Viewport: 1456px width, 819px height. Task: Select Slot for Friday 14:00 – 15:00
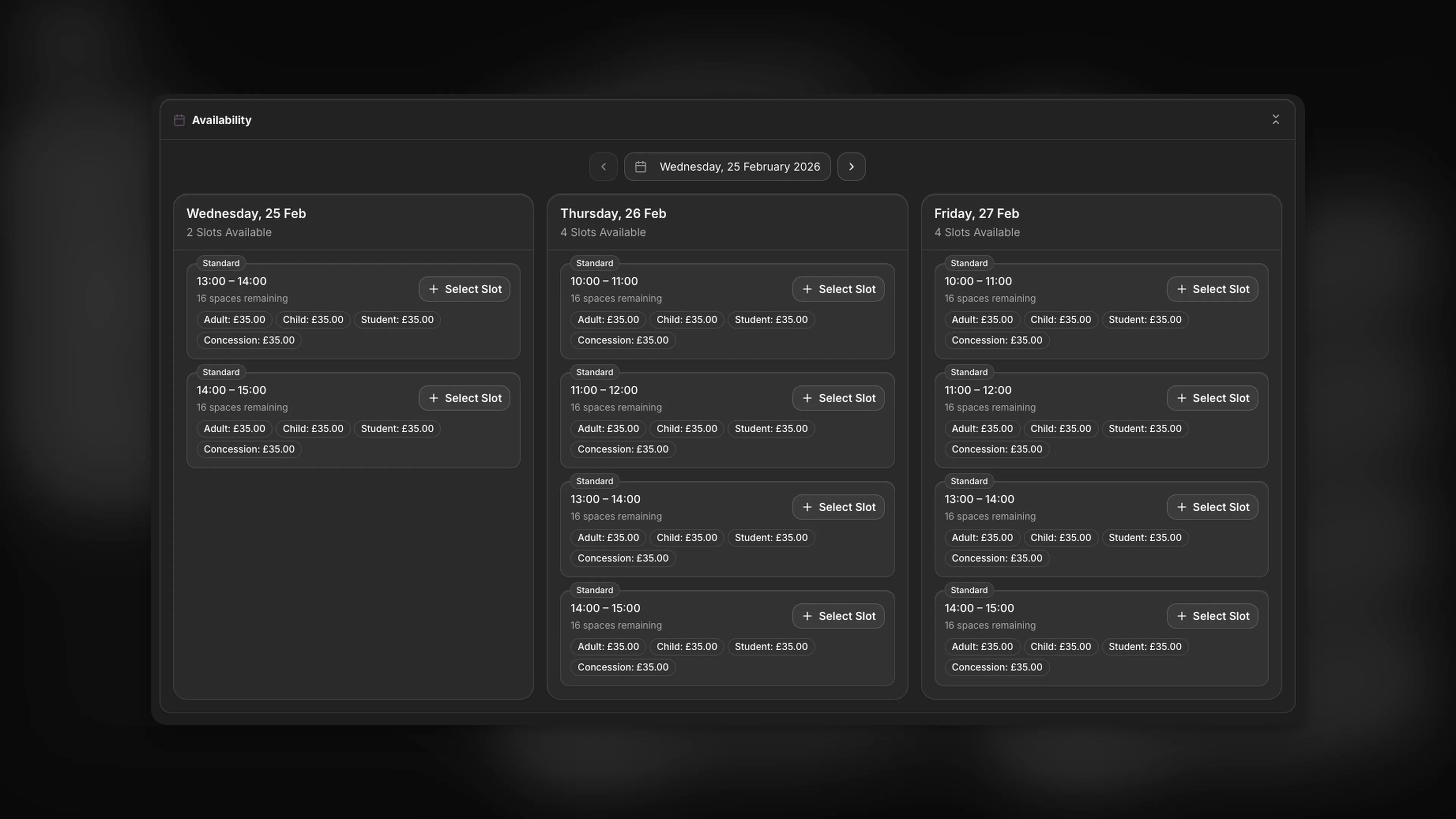[x=1213, y=616]
